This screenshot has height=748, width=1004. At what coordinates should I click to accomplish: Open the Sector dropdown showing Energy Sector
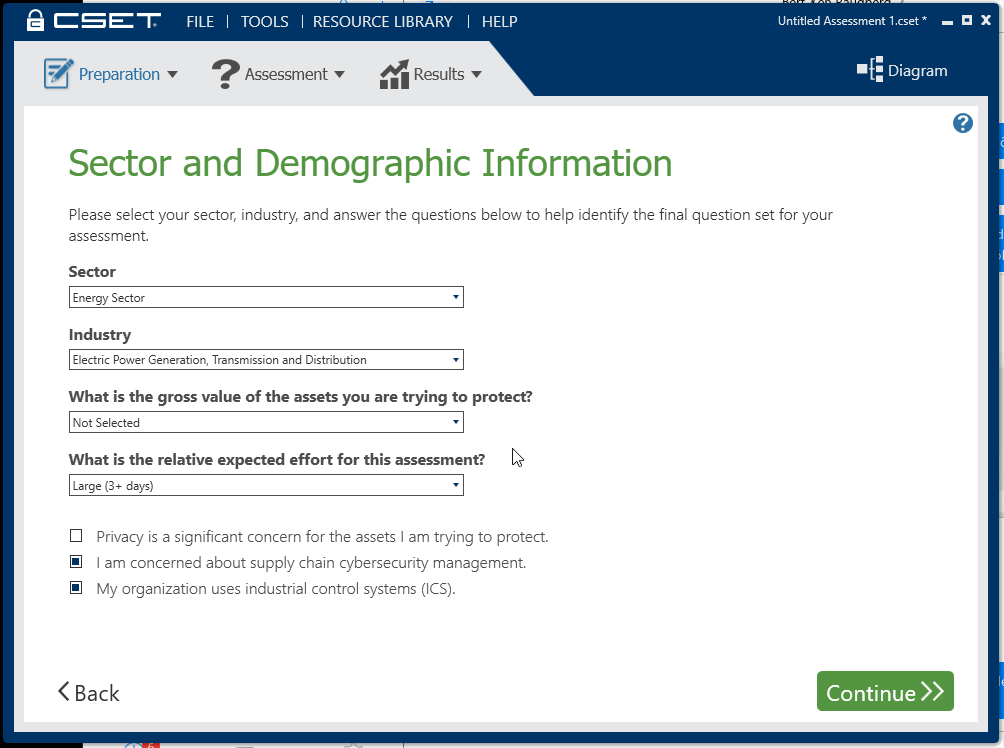[x=266, y=297]
